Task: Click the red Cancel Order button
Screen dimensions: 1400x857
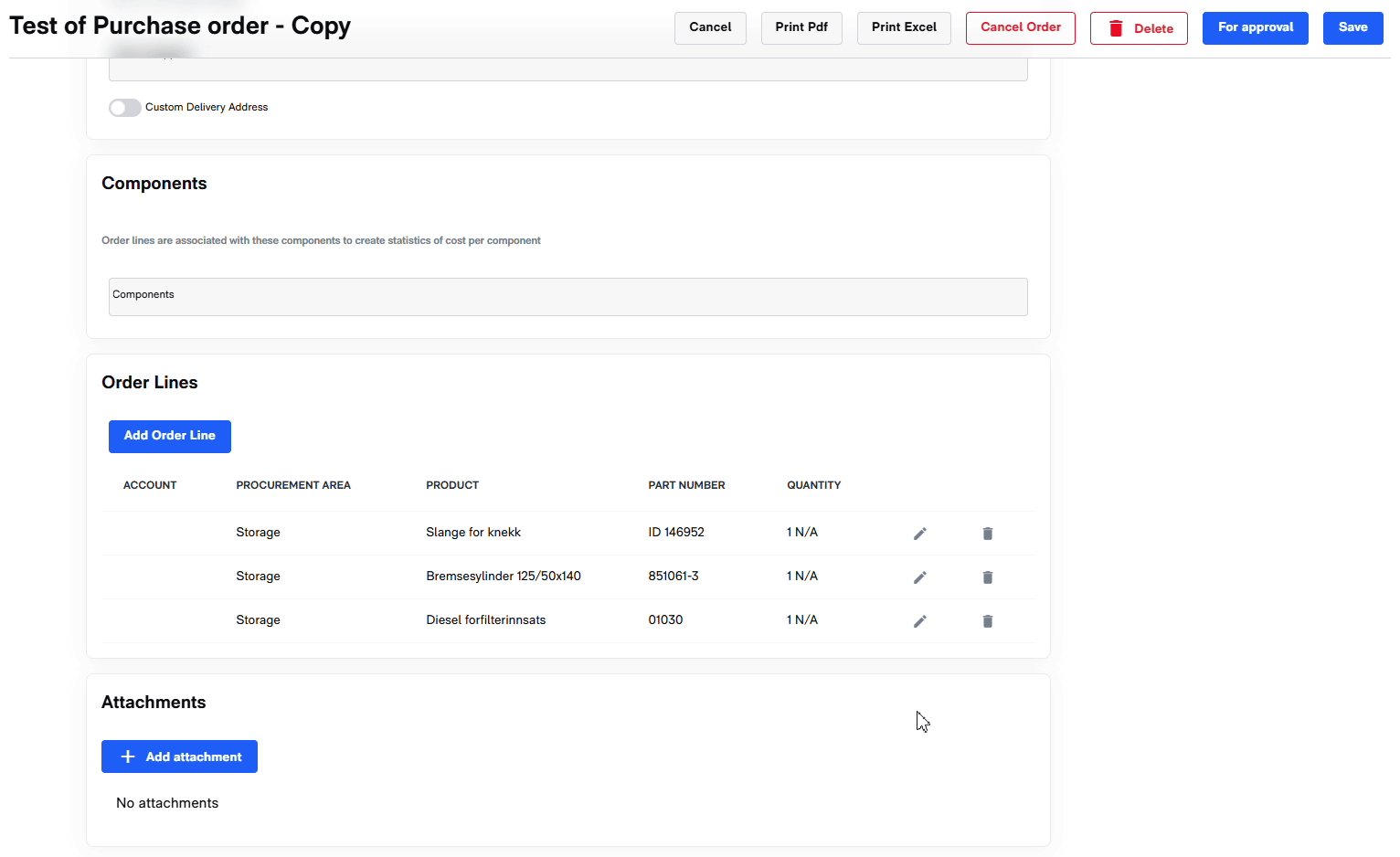Action: [1021, 27]
